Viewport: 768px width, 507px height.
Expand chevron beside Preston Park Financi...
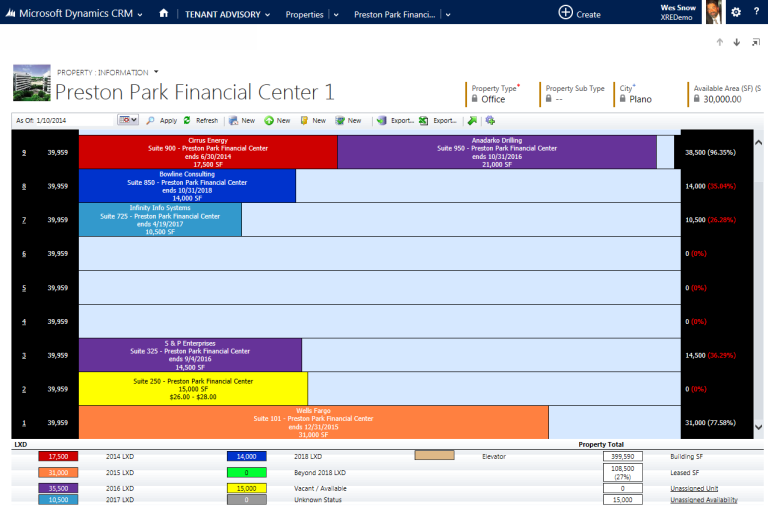click(x=448, y=15)
